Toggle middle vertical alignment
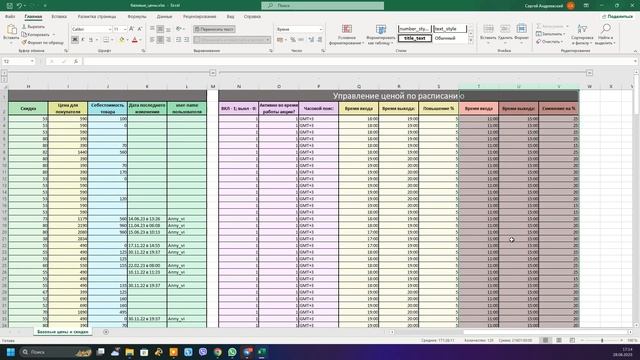This screenshot has width=640, height=360. point(160,29)
